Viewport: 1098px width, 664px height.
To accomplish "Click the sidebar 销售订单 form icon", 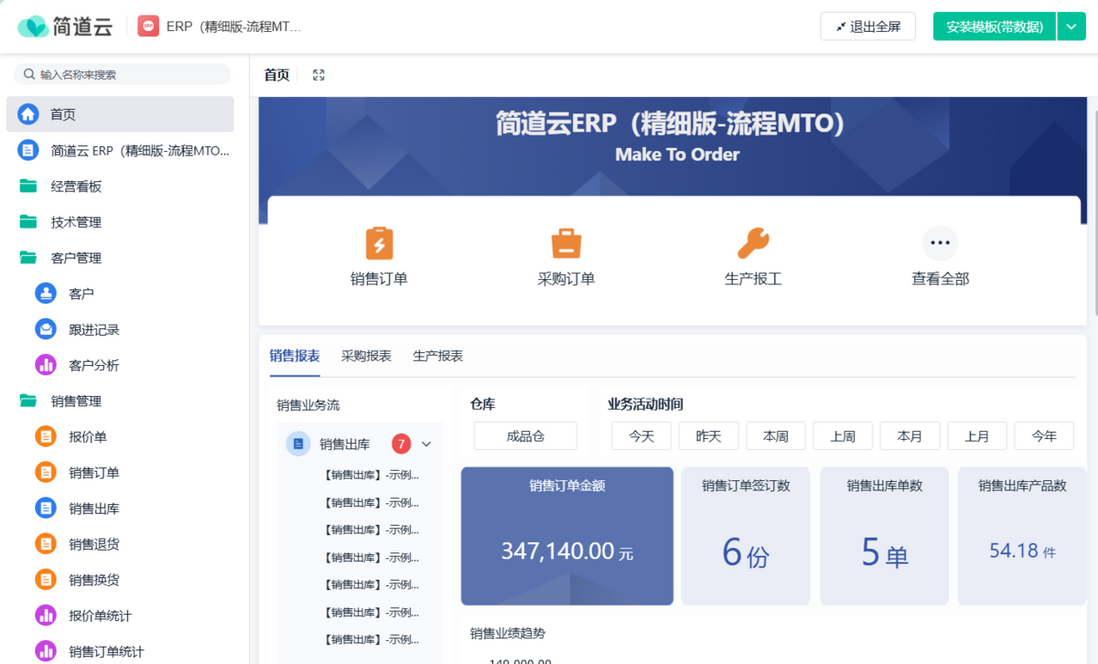I will click(x=46, y=472).
